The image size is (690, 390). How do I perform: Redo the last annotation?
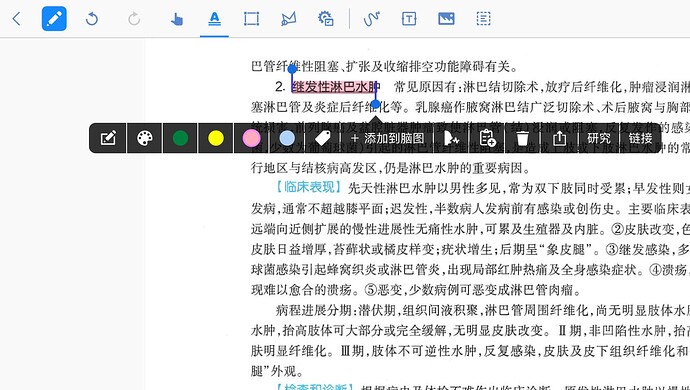134,19
